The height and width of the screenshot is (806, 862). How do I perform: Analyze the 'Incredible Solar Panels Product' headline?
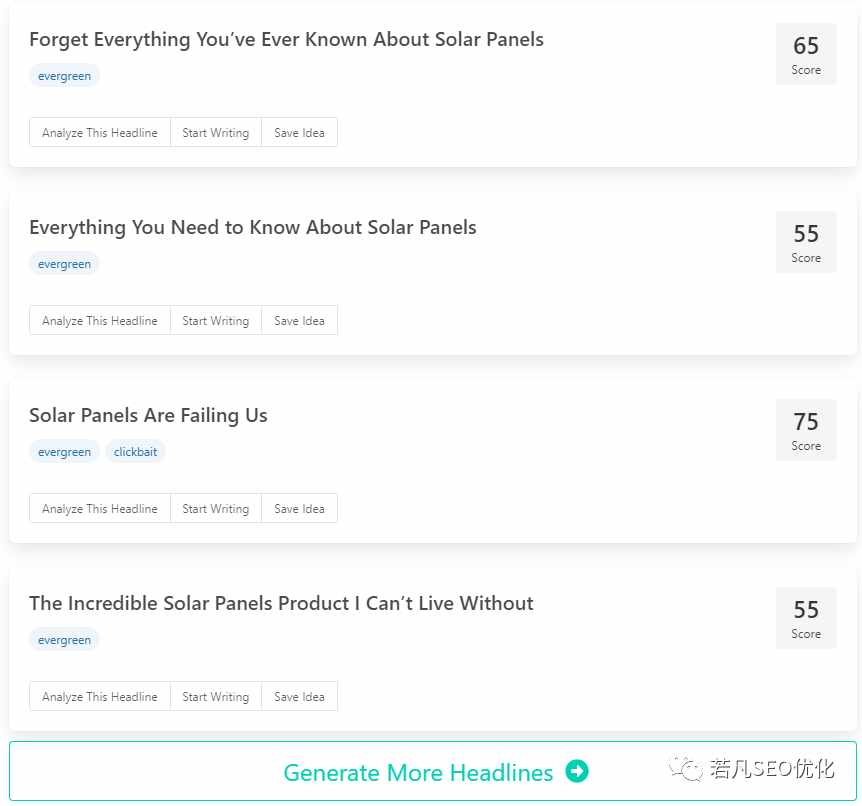[x=100, y=697]
